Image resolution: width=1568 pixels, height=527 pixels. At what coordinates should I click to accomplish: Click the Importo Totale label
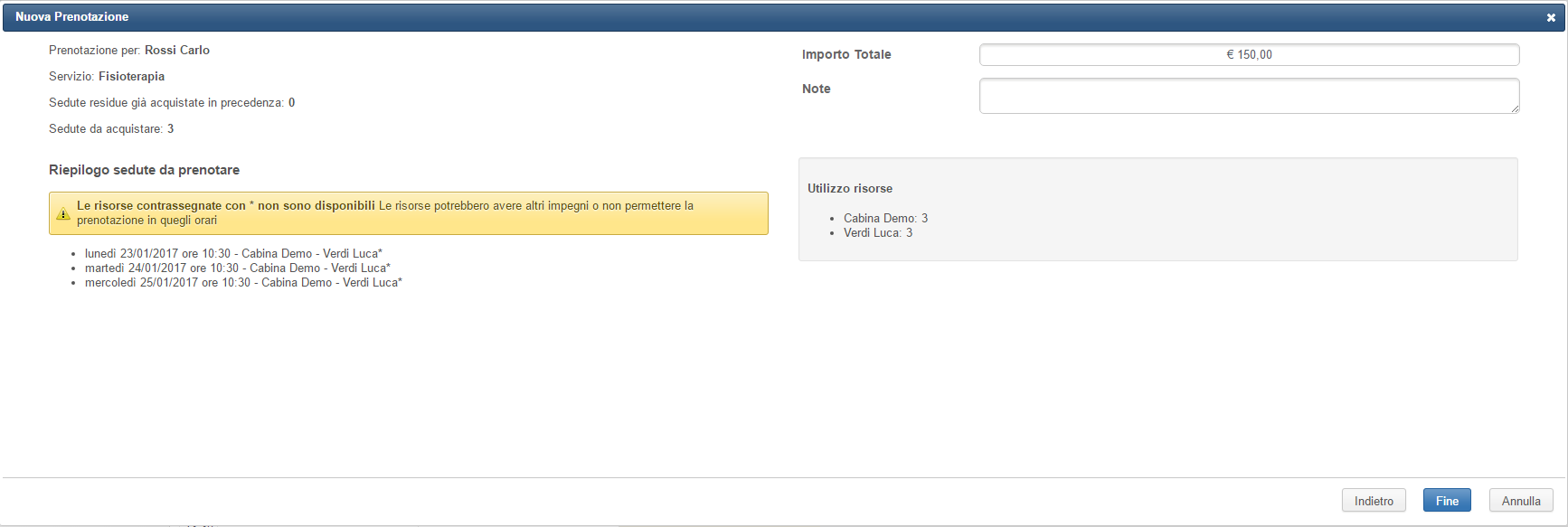[x=846, y=55]
